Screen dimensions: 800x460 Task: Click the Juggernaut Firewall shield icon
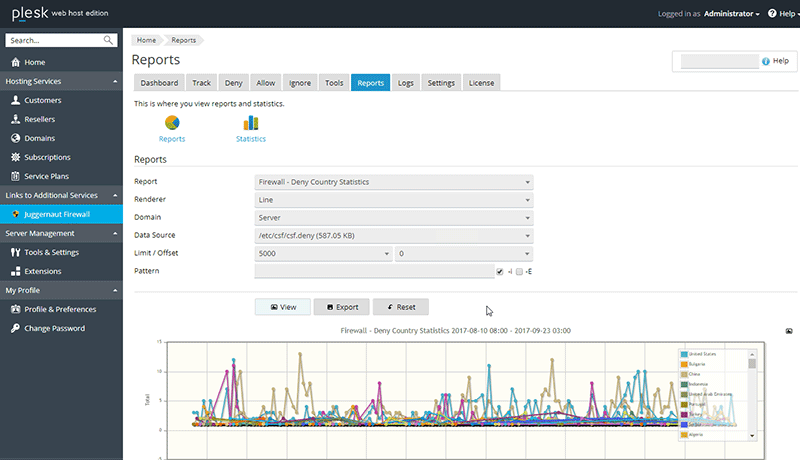click(x=15, y=214)
